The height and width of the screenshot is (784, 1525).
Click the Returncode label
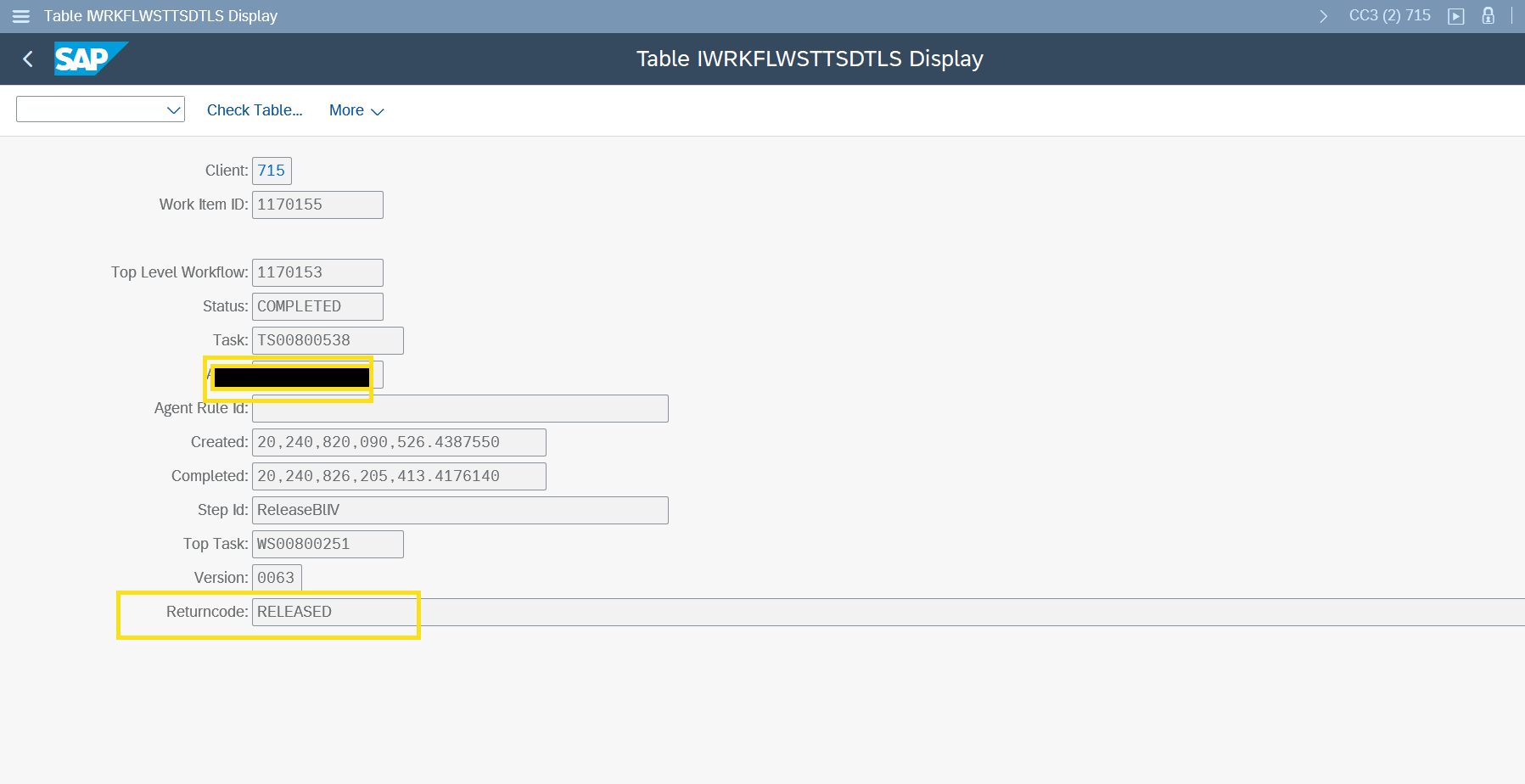click(207, 612)
